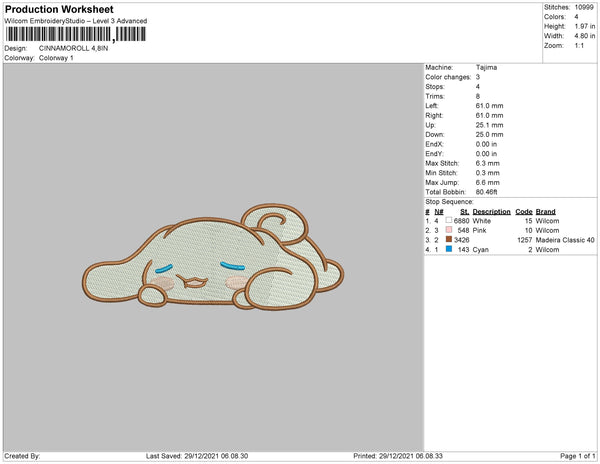Image resolution: width=600 pixels, height=464 pixels.
Task: Click the Last Saved timestamp in footer
Action: click(197, 456)
